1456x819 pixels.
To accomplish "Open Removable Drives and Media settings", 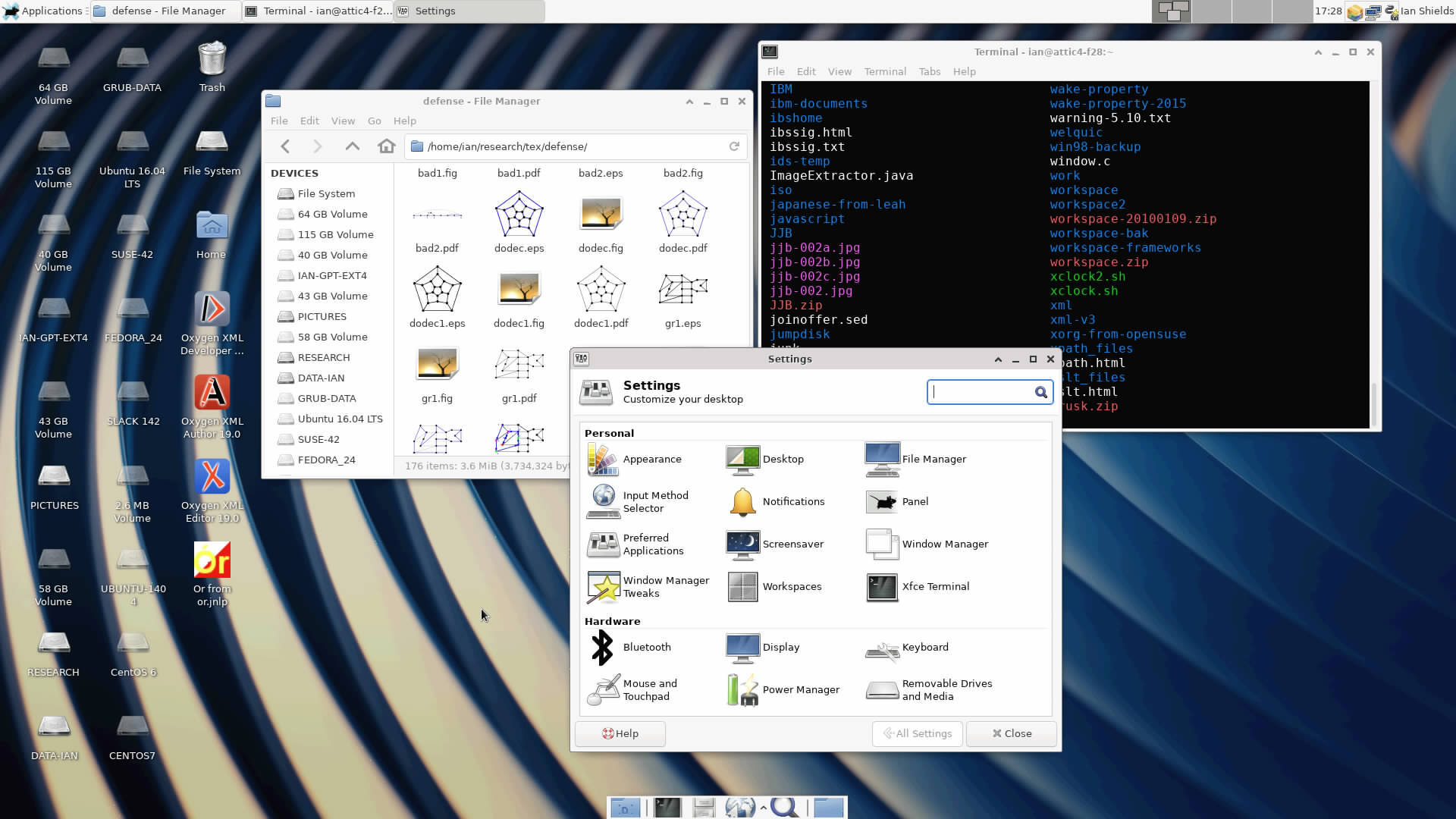I will coord(881,689).
